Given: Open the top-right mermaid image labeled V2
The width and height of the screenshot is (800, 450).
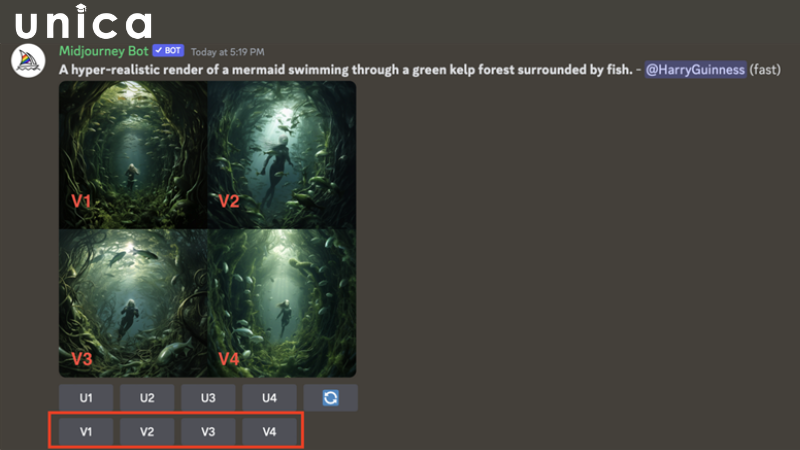Looking at the screenshot, I should click(282, 155).
